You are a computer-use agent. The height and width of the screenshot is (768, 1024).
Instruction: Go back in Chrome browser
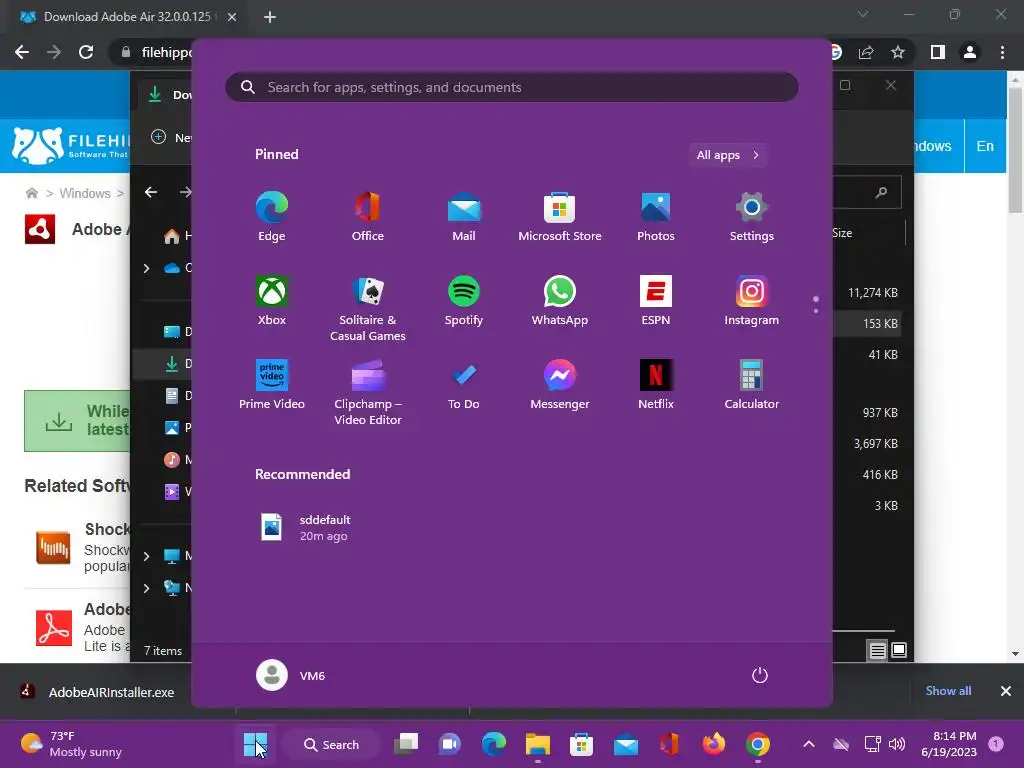[x=22, y=52]
